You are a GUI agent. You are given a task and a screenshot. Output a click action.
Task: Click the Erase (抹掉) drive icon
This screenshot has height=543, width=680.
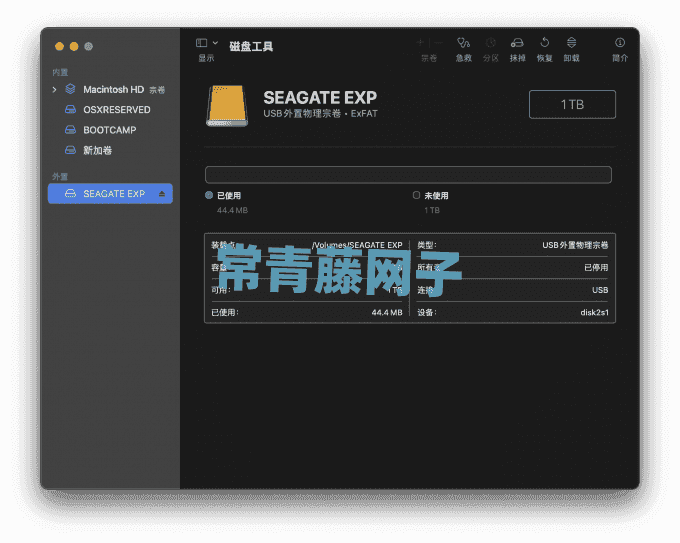tap(517, 43)
